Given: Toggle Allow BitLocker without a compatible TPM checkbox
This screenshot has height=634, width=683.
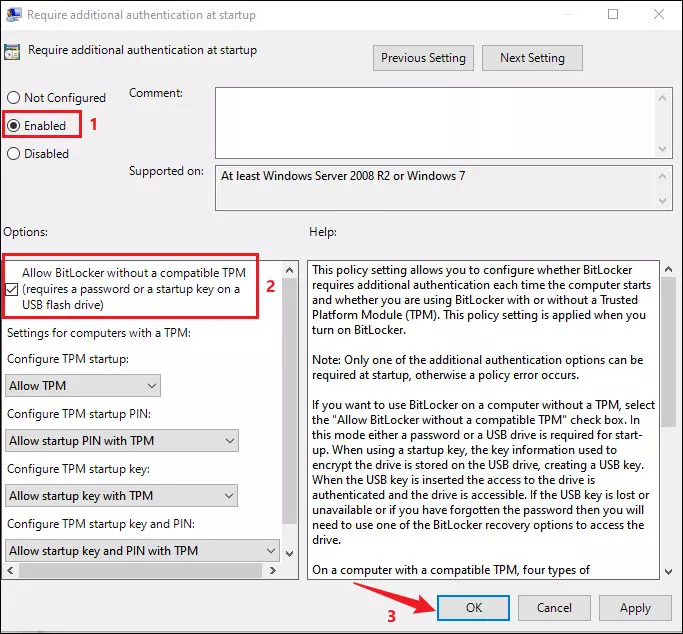Looking at the screenshot, I should pyautogui.click(x=12, y=289).
